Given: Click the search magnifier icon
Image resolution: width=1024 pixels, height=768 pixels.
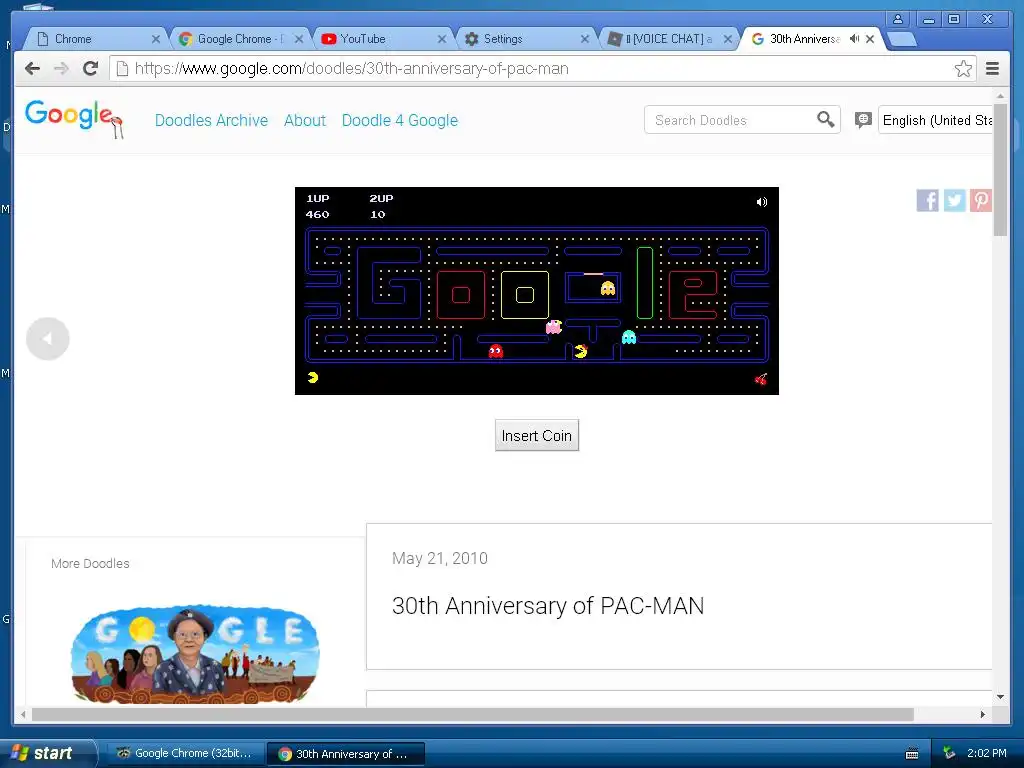Looking at the screenshot, I should [x=825, y=120].
